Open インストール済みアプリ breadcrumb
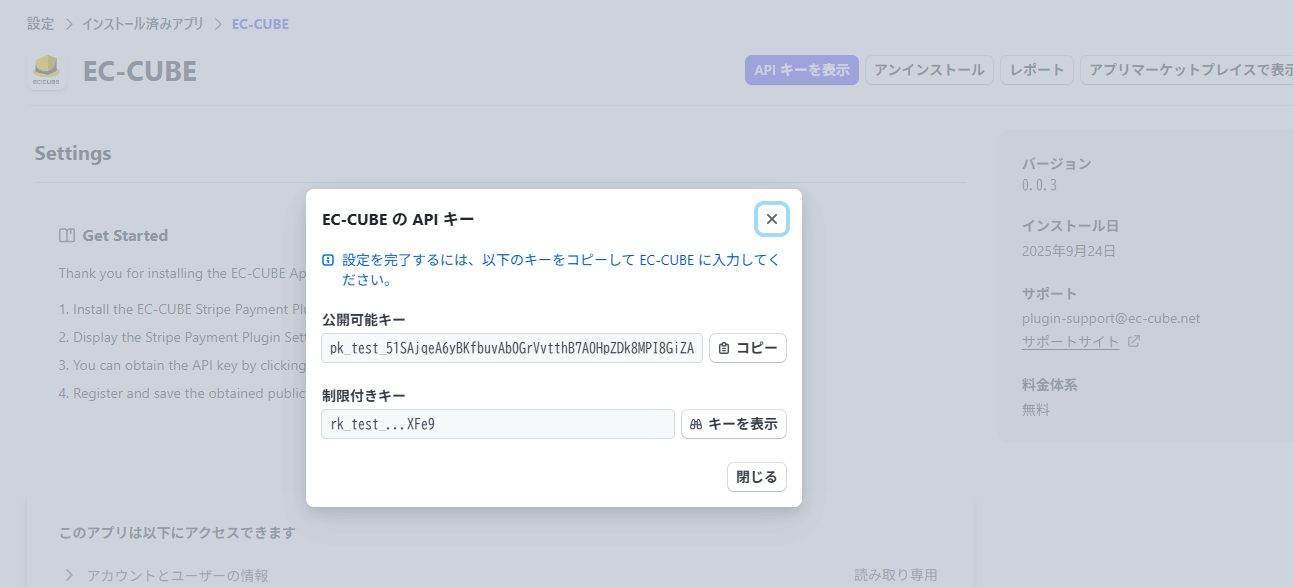The image size is (1293, 587). (143, 23)
